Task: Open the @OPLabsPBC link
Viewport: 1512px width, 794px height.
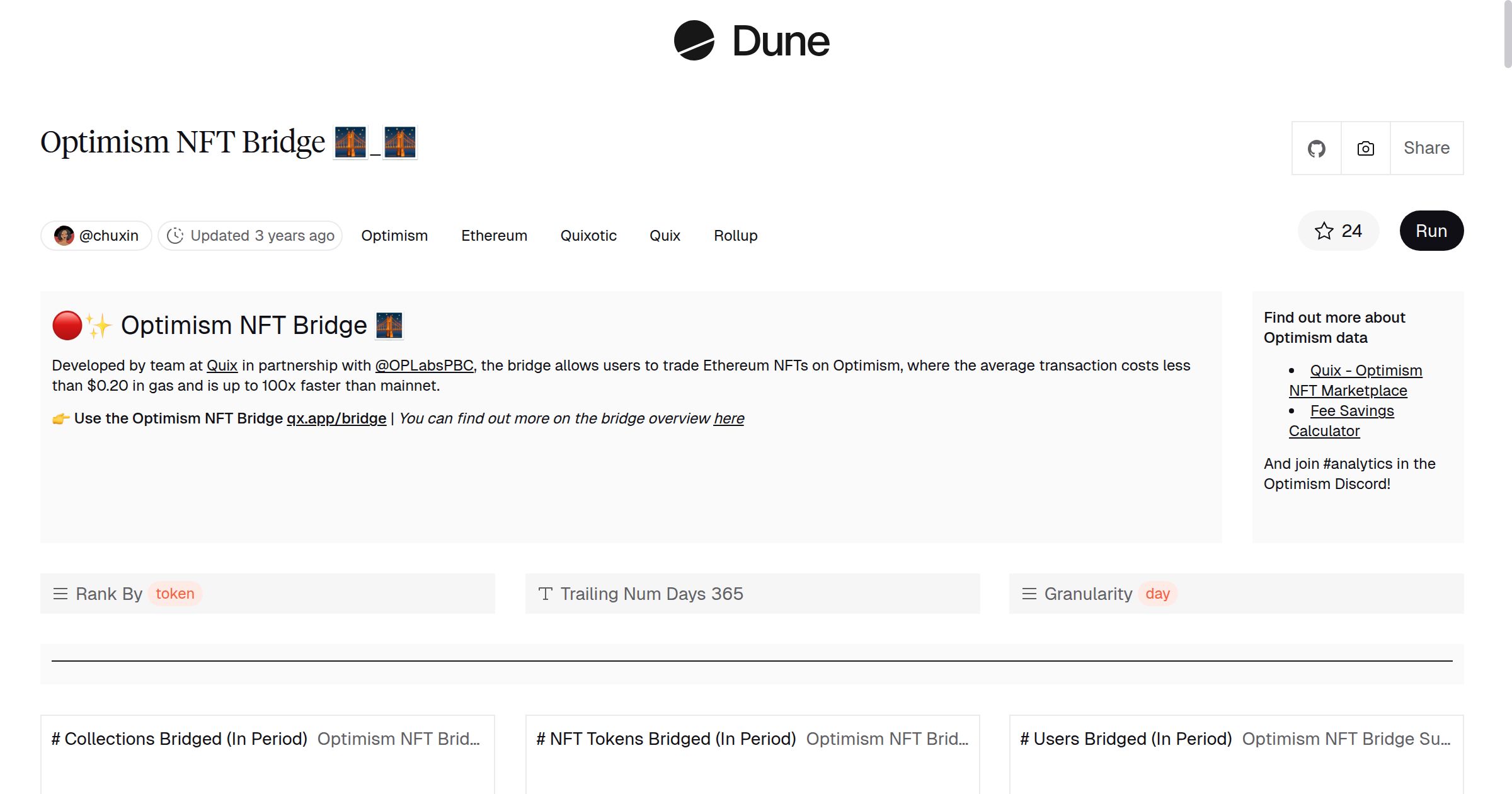Action: click(x=424, y=365)
